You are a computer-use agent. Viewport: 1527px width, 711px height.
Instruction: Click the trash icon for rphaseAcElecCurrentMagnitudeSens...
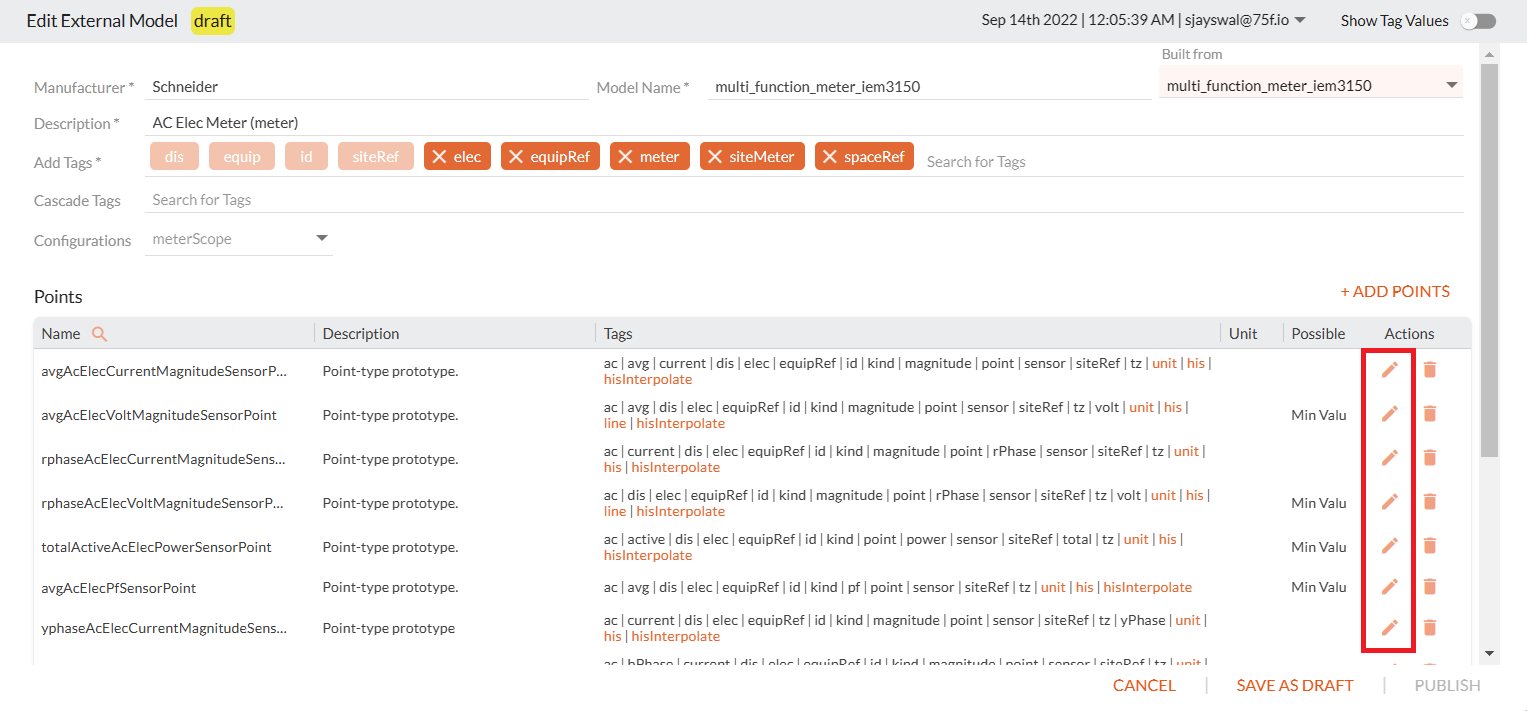(x=1430, y=457)
